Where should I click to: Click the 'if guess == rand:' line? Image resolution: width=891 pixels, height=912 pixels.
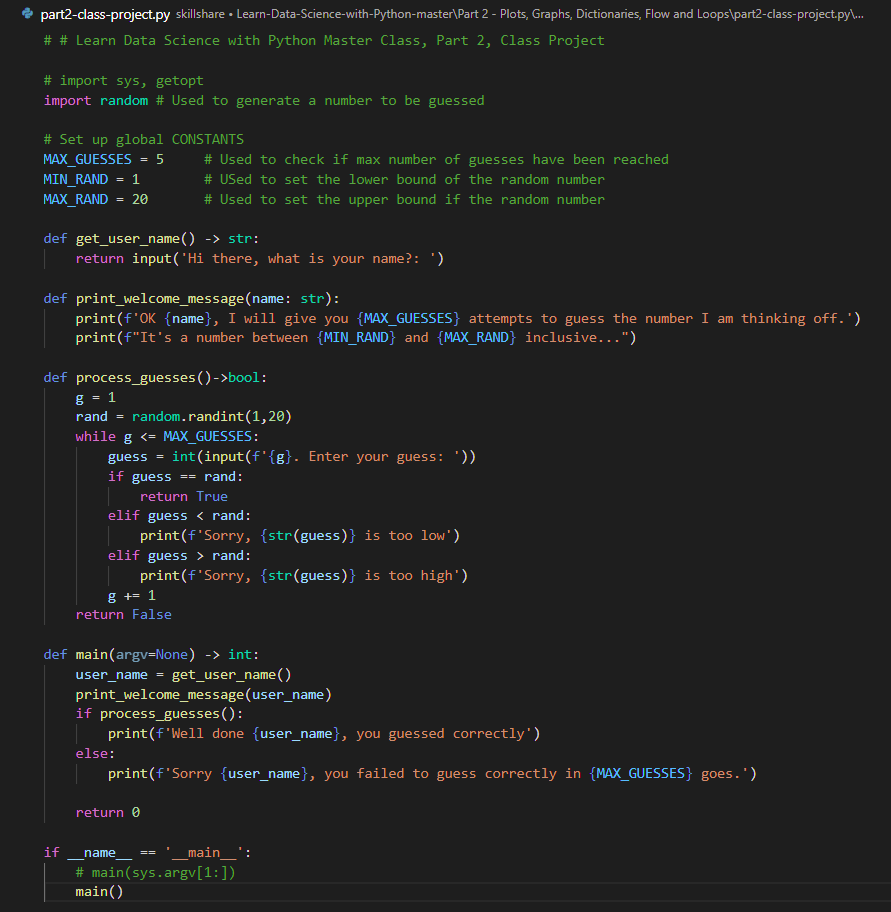[x=175, y=476]
